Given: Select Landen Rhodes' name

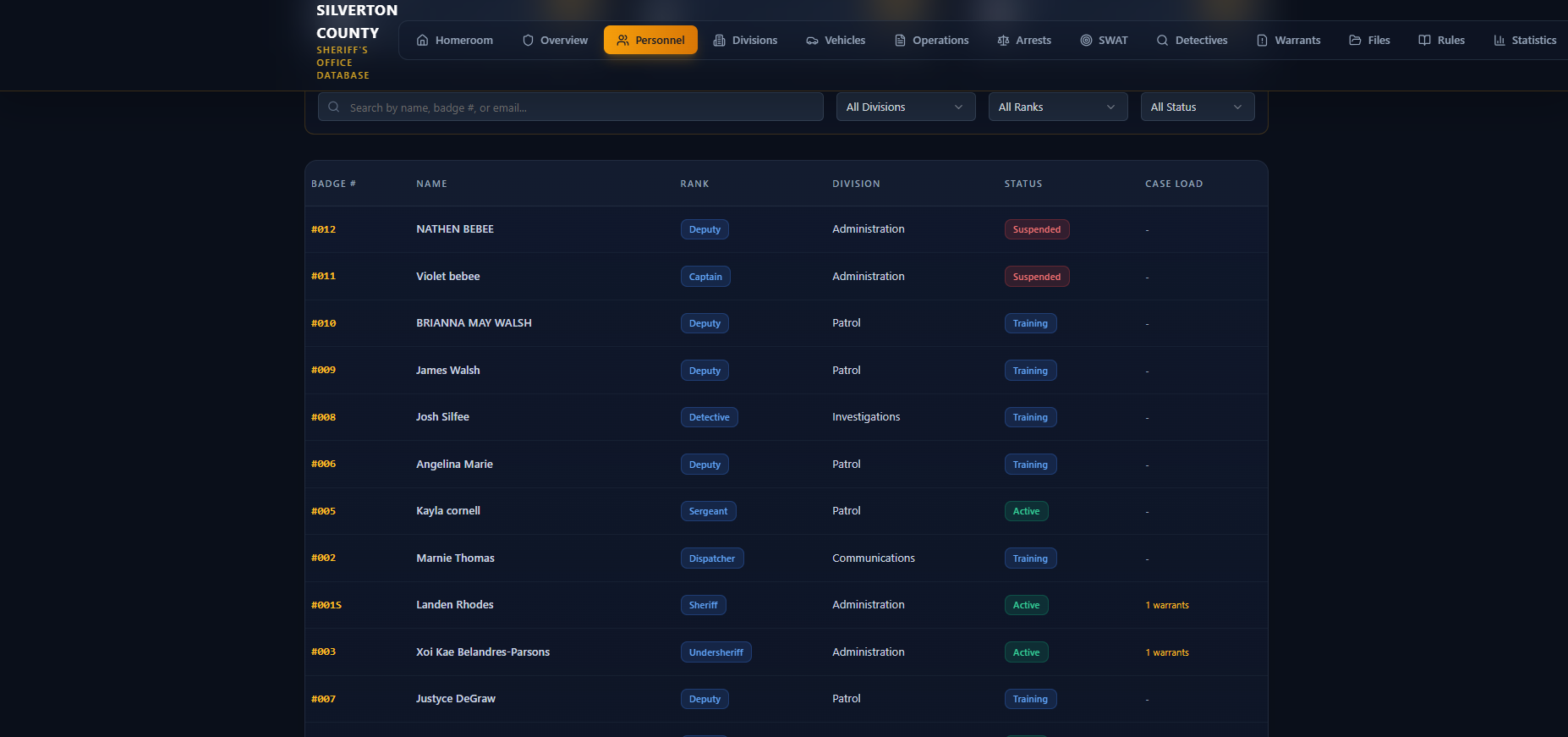Looking at the screenshot, I should [455, 605].
